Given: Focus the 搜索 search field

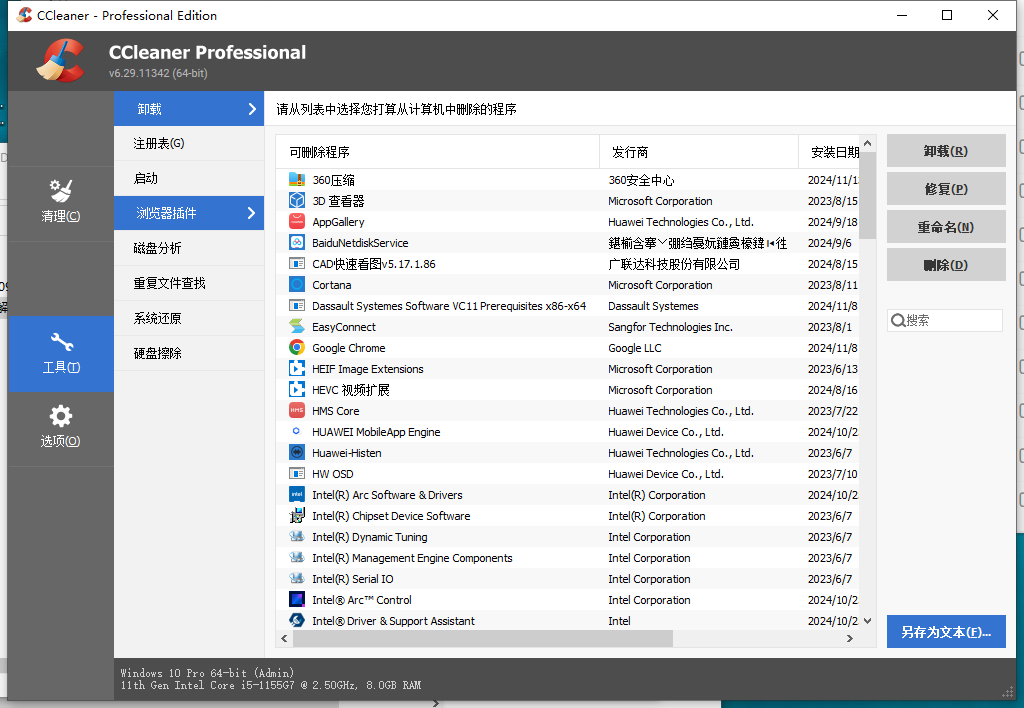Looking at the screenshot, I should click(944, 321).
